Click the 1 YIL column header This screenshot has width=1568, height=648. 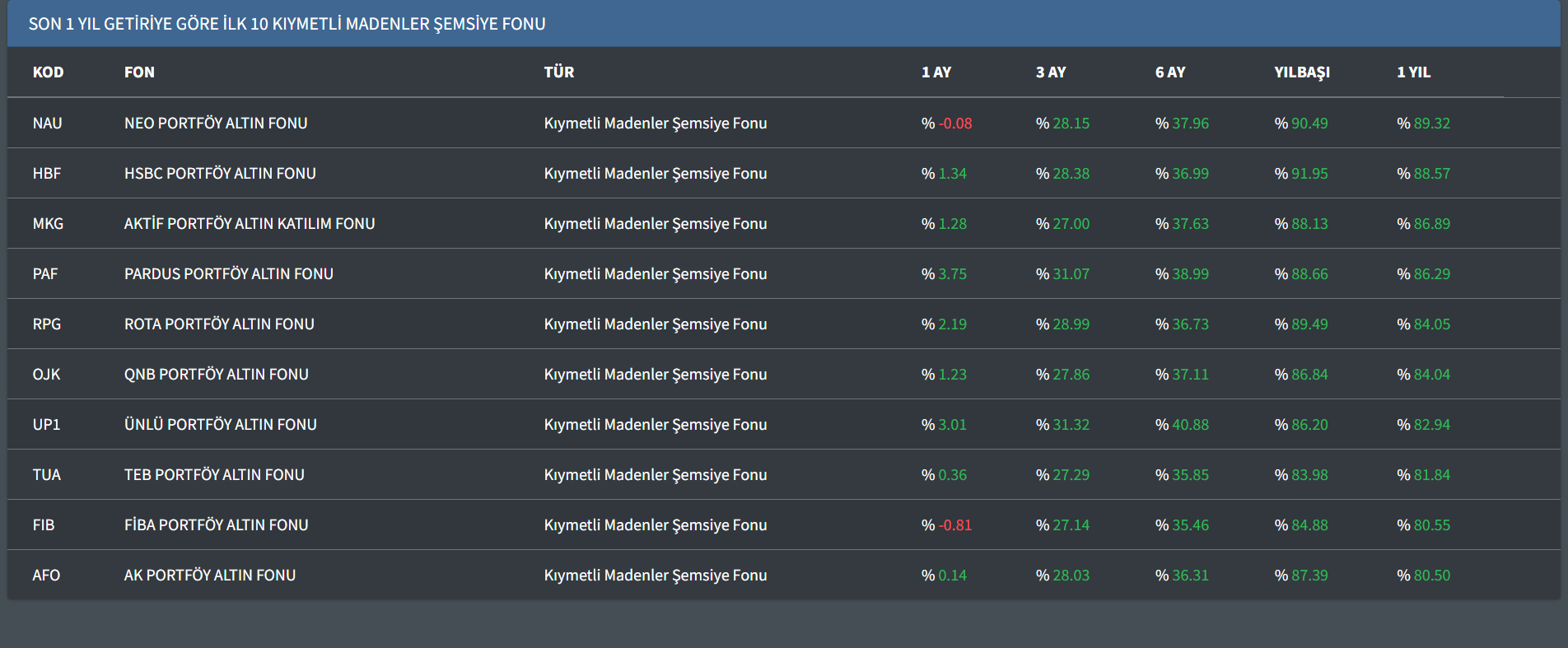tap(1413, 72)
